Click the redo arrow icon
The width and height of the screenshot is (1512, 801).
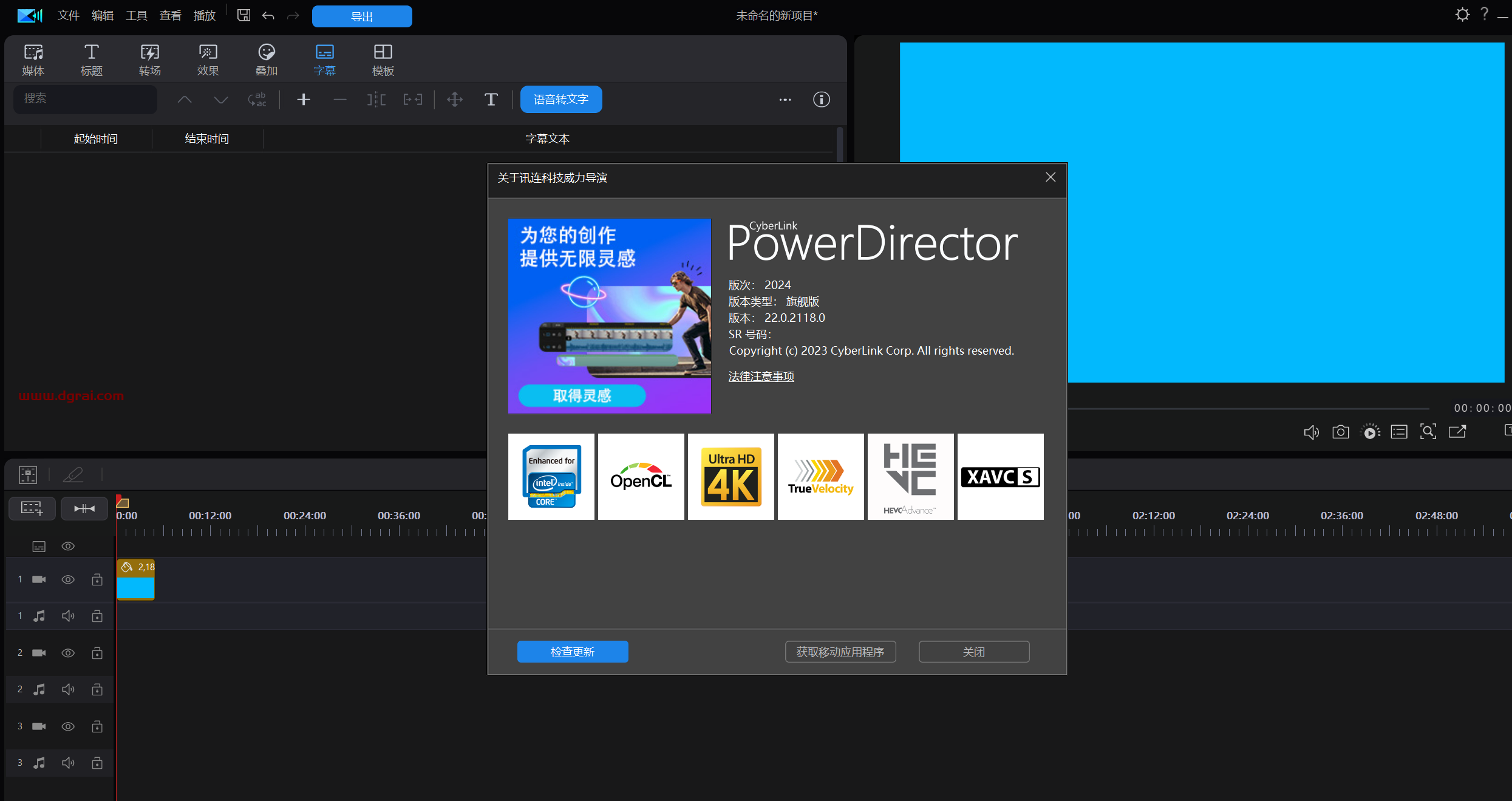(x=293, y=16)
